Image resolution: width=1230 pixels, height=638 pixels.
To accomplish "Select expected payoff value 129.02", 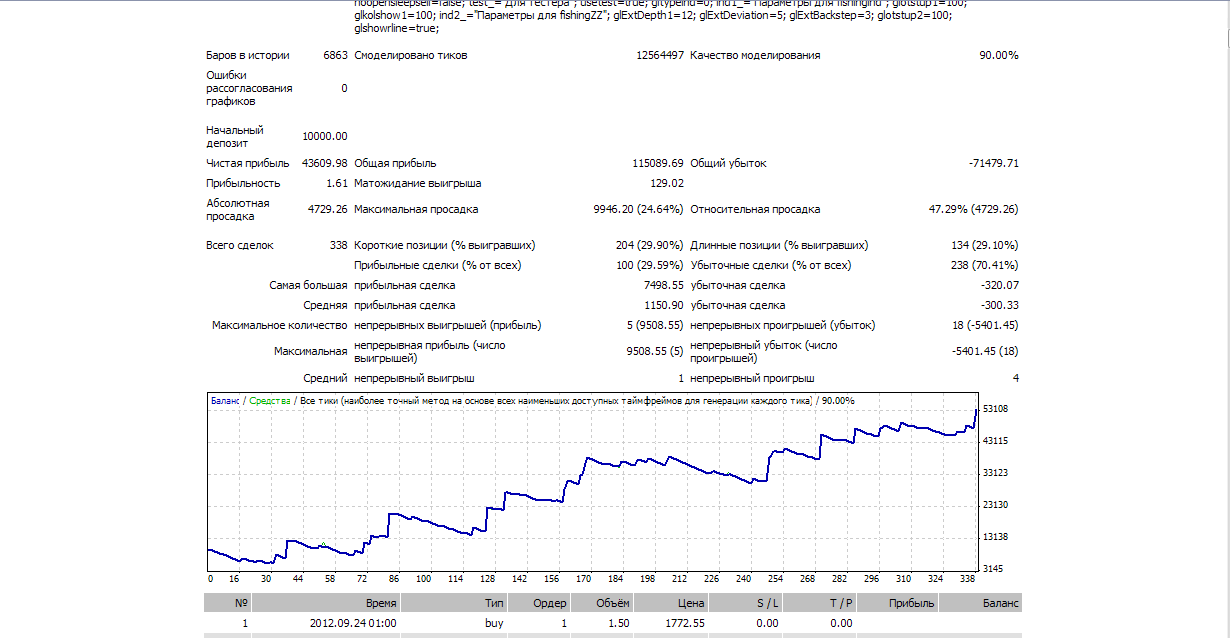I will 667,183.
